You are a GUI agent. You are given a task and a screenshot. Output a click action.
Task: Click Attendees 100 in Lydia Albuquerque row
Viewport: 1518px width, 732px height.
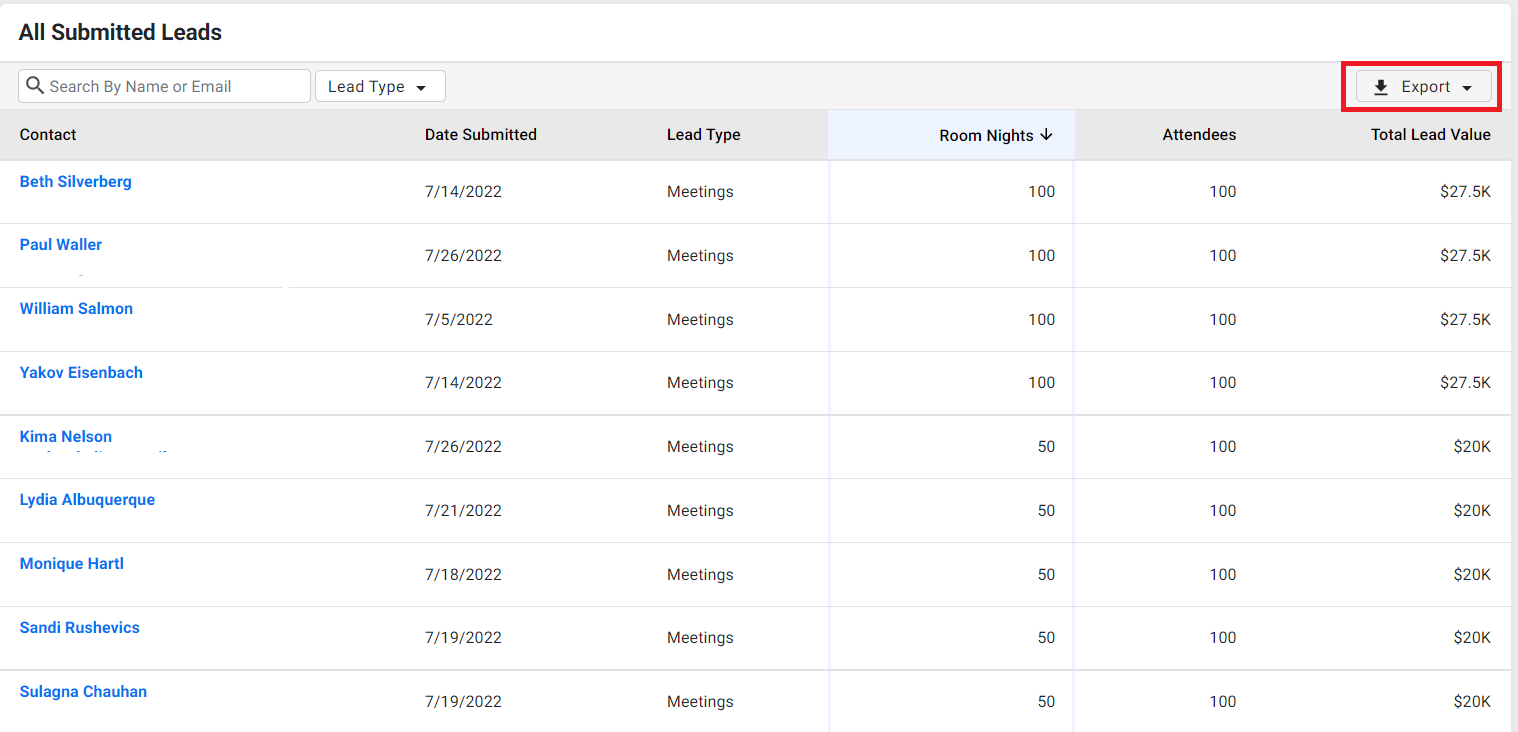point(1222,510)
